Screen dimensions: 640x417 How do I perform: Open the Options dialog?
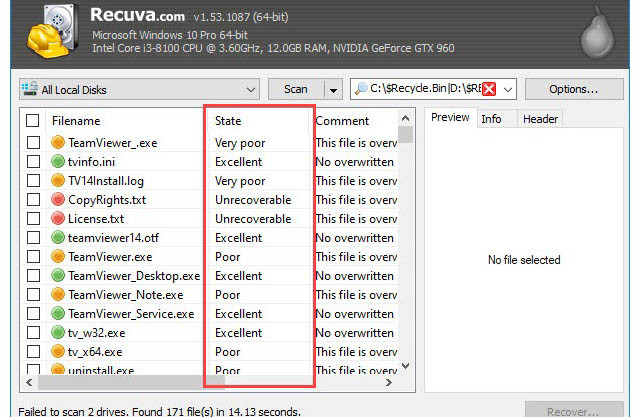tap(574, 89)
